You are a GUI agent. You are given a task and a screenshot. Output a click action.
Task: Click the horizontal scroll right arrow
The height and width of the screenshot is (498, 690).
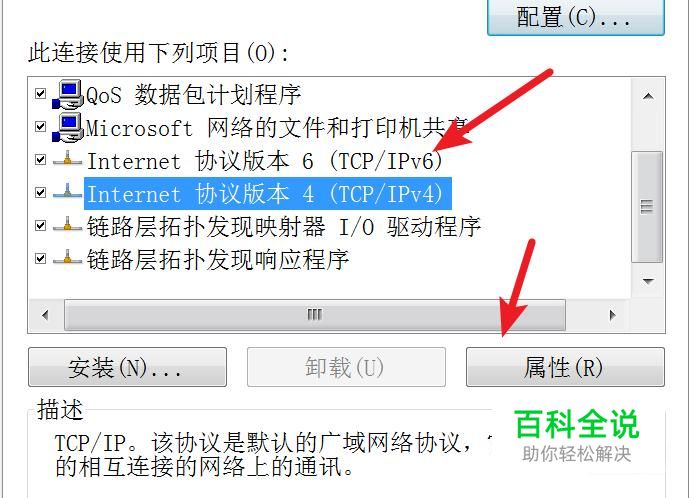click(x=612, y=315)
